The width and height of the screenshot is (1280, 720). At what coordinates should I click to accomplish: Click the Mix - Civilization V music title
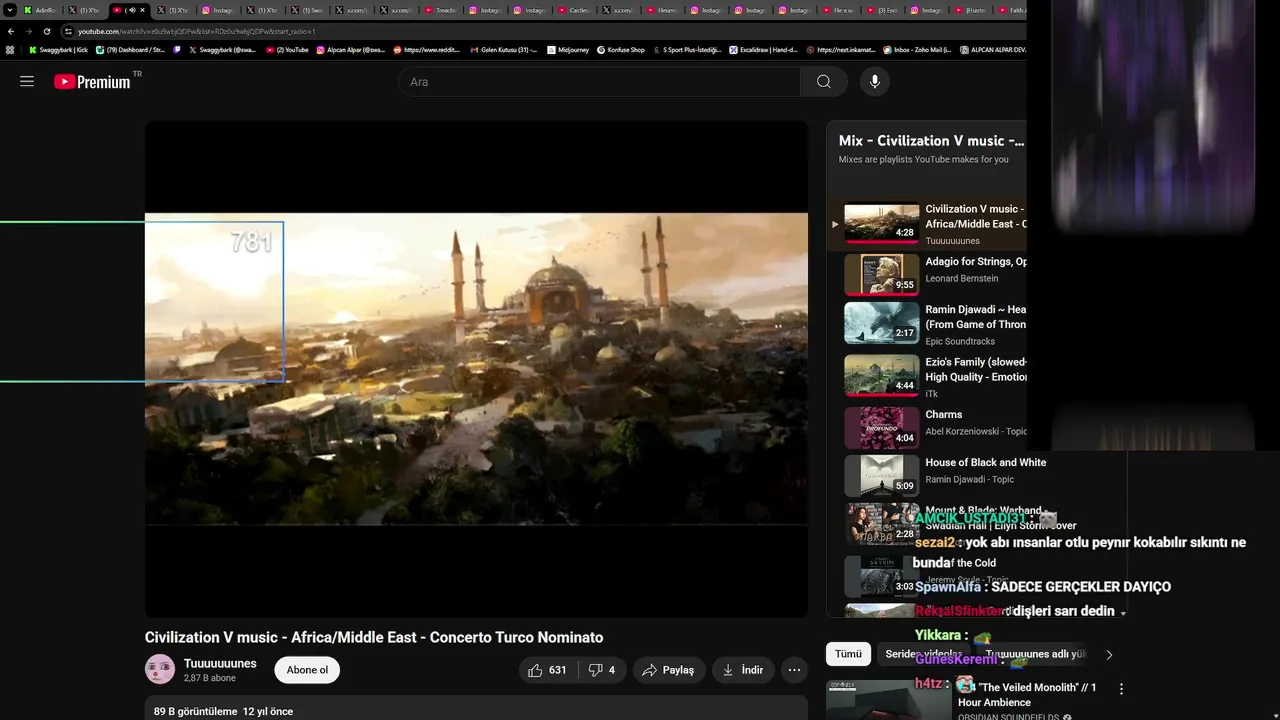coord(931,141)
